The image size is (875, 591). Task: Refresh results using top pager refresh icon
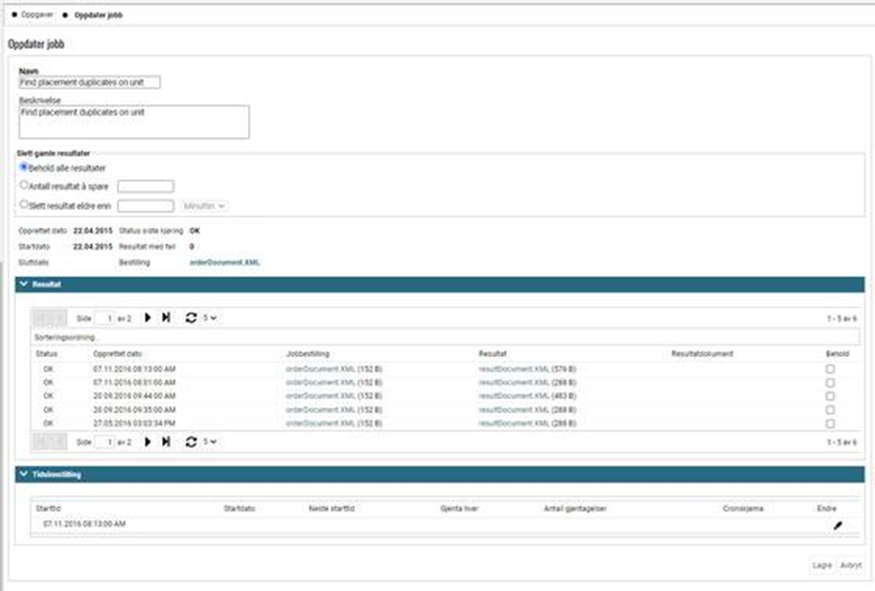pyautogui.click(x=190, y=317)
